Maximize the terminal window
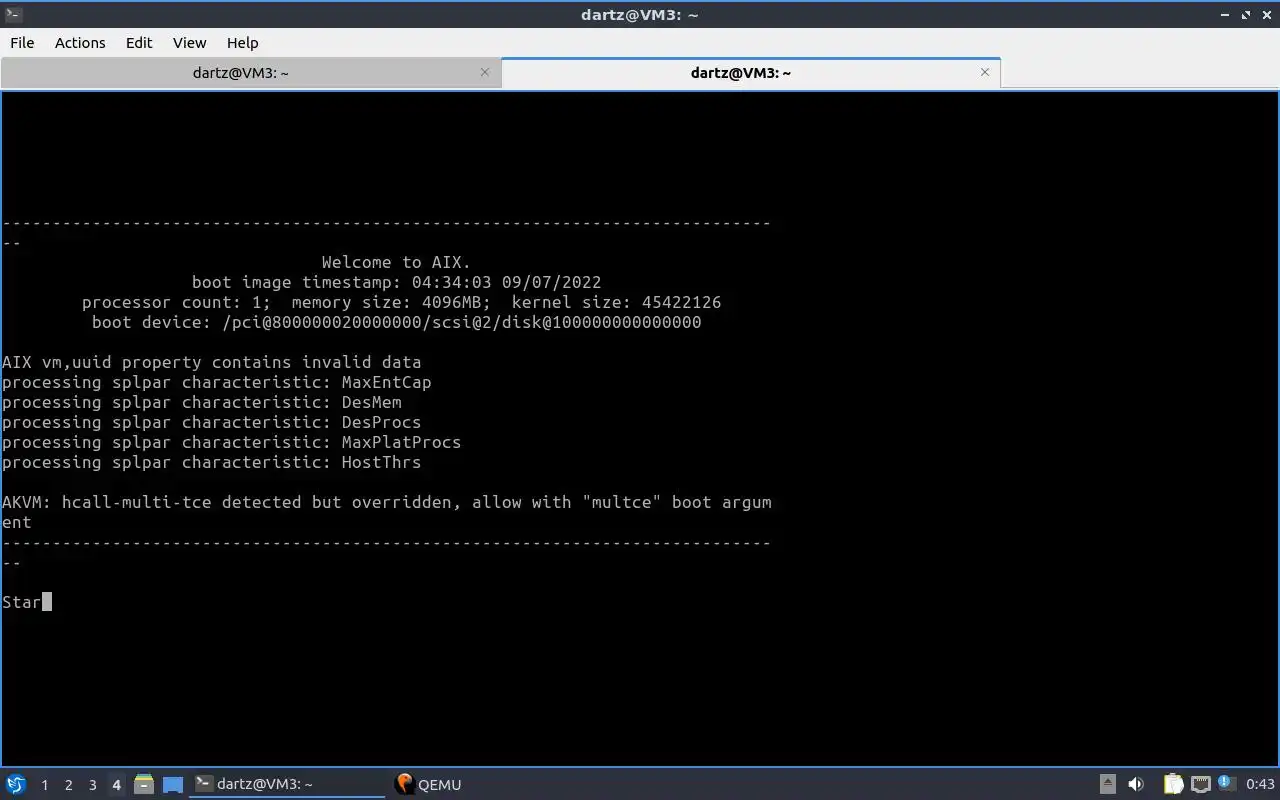 (1246, 15)
